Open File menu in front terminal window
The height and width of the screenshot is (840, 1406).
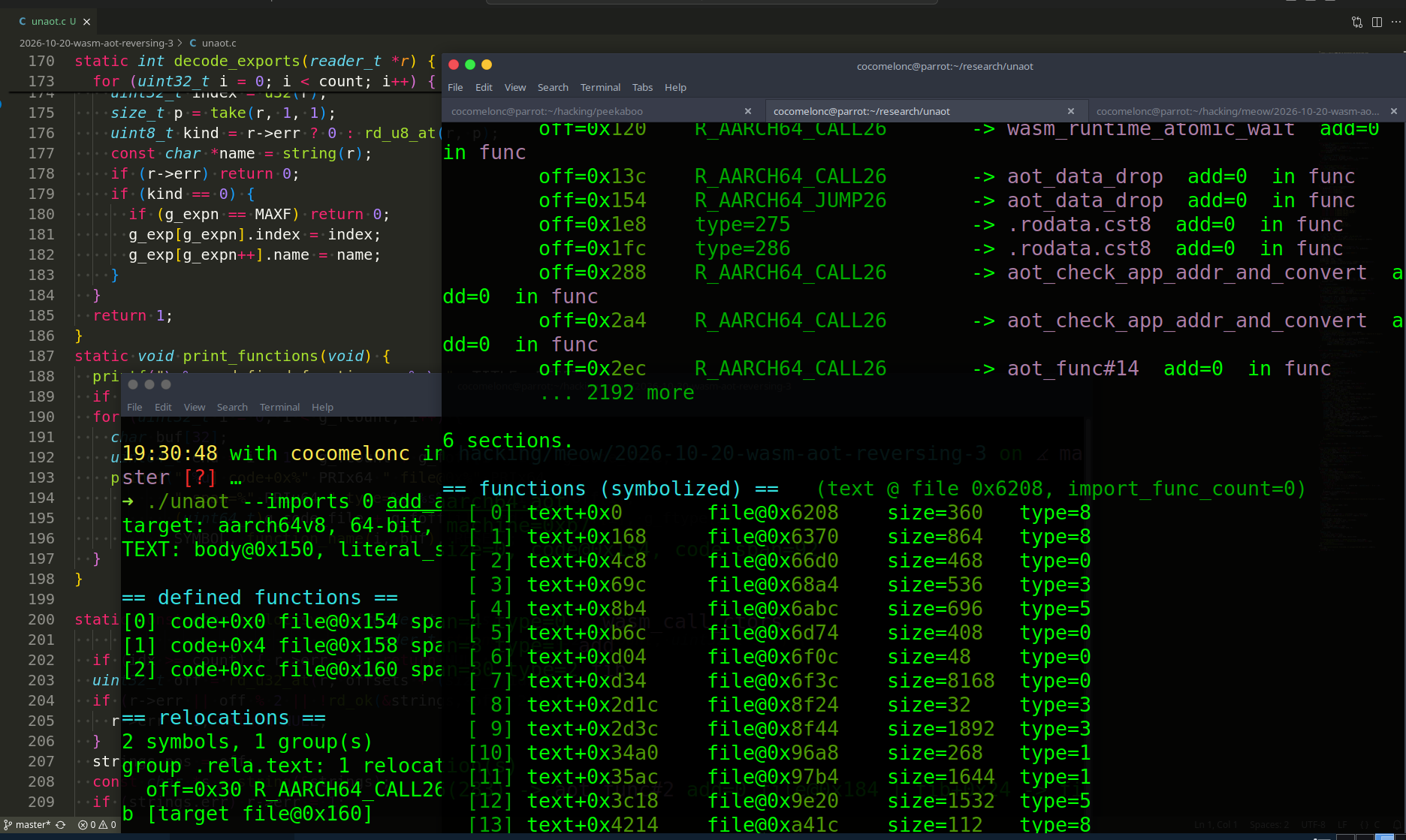coord(455,87)
